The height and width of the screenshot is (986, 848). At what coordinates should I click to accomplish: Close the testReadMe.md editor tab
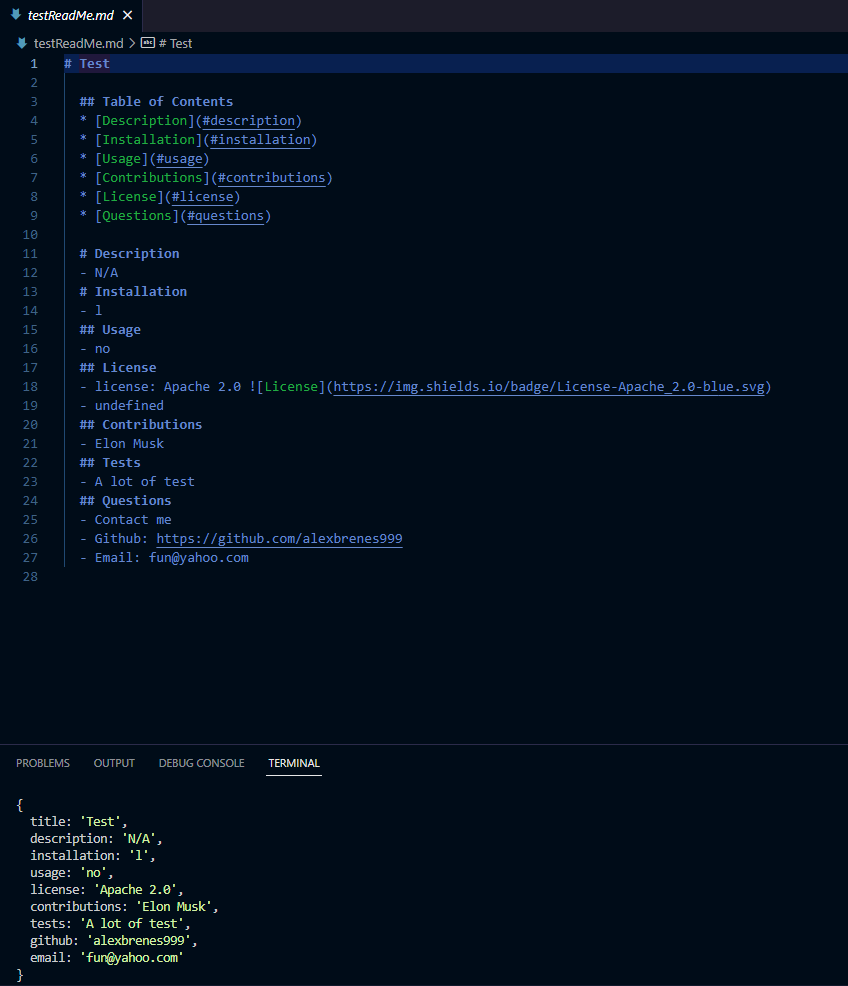pyautogui.click(x=125, y=15)
